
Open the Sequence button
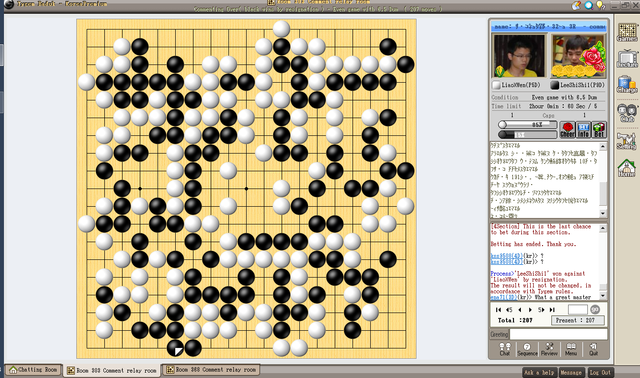tap(527, 349)
